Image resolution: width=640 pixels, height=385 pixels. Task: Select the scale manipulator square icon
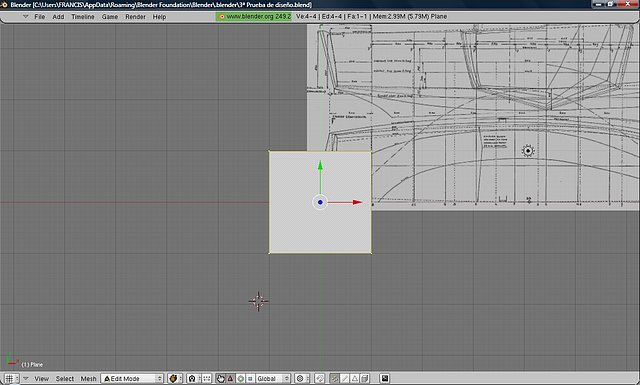(x=250, y=378)
